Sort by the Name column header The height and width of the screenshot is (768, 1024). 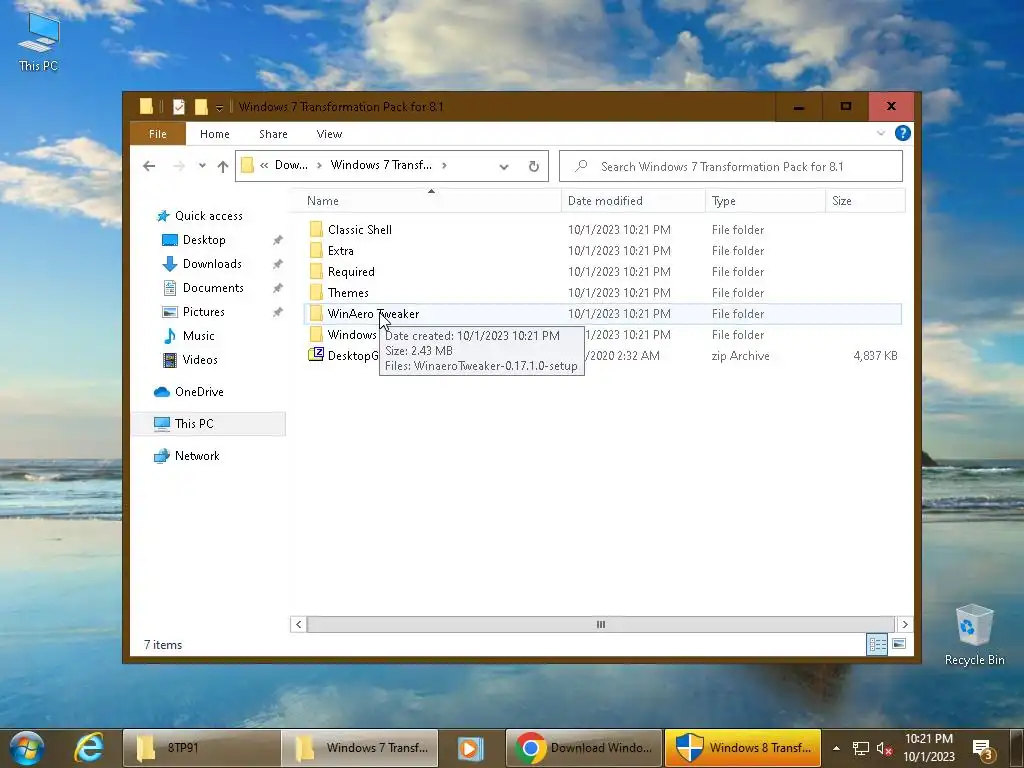(x=425, y=200)
